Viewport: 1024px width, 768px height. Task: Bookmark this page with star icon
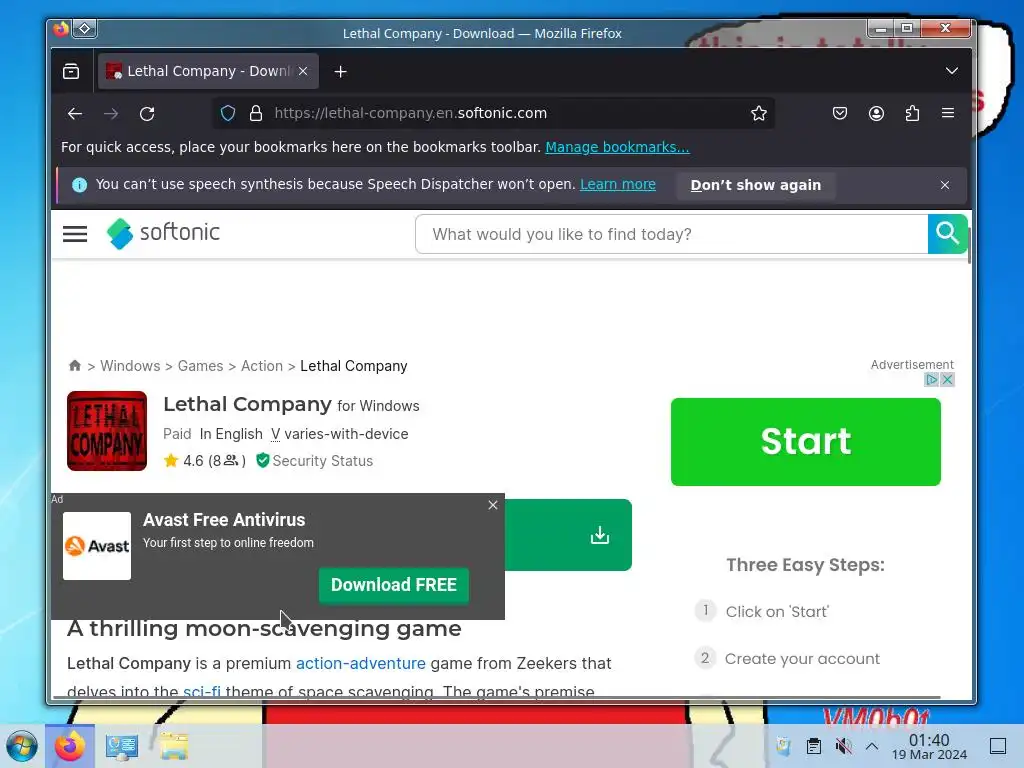758,113
